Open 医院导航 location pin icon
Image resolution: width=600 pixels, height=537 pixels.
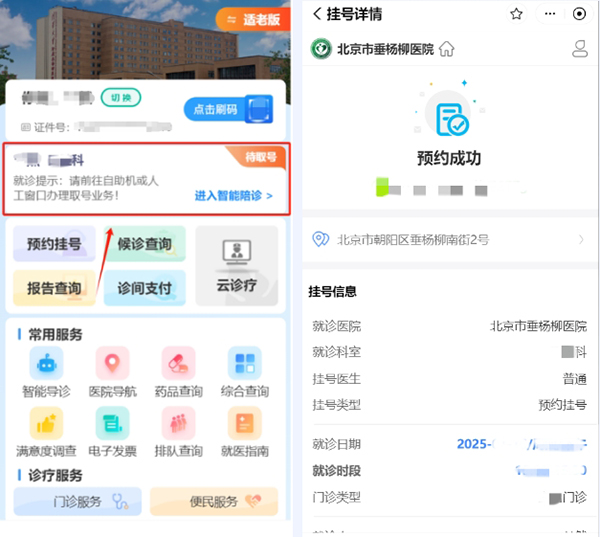point(112,363)
